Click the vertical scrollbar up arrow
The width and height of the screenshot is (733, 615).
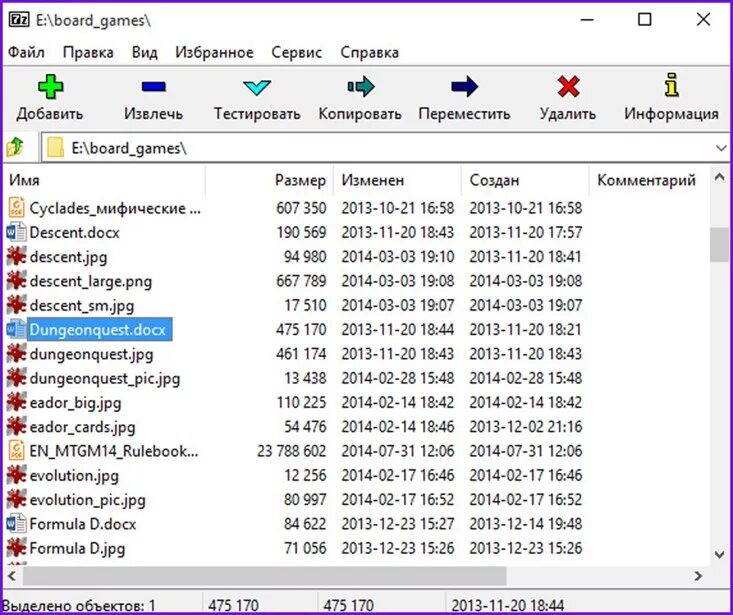click(719, 178)
